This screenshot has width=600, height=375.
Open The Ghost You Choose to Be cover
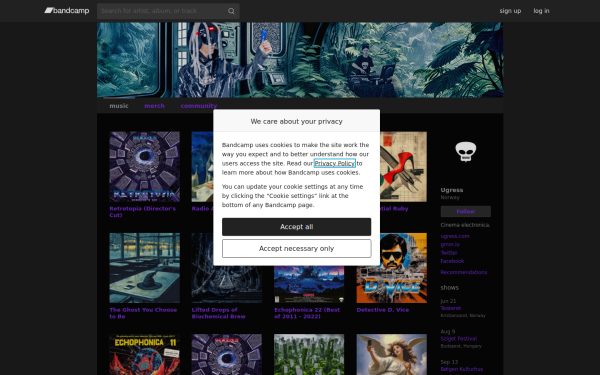pos(144,268)
